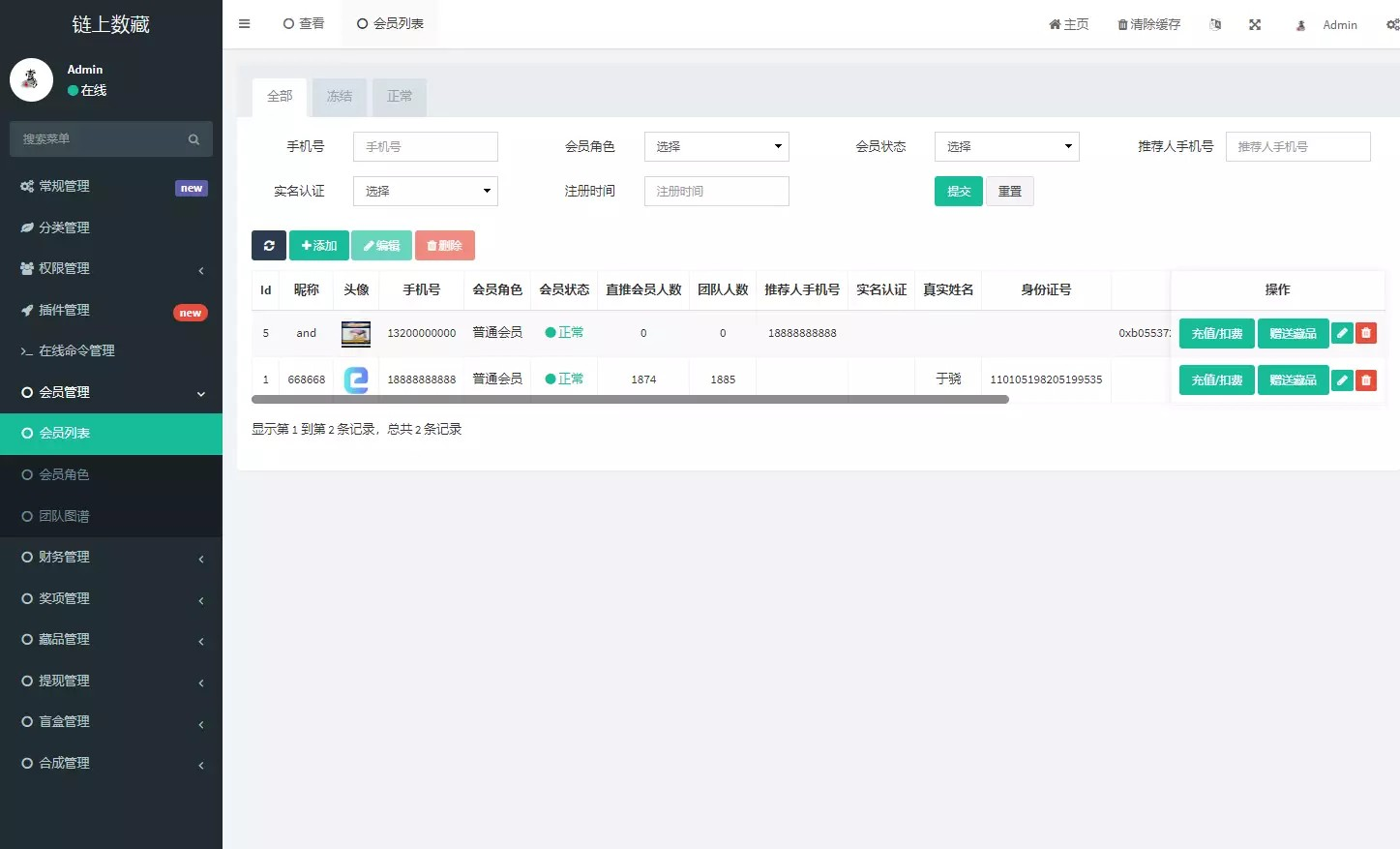Screen dimensions: 1400x849
Task: Click 充值/扣费 button for member and
Action: coord(1216,334)
